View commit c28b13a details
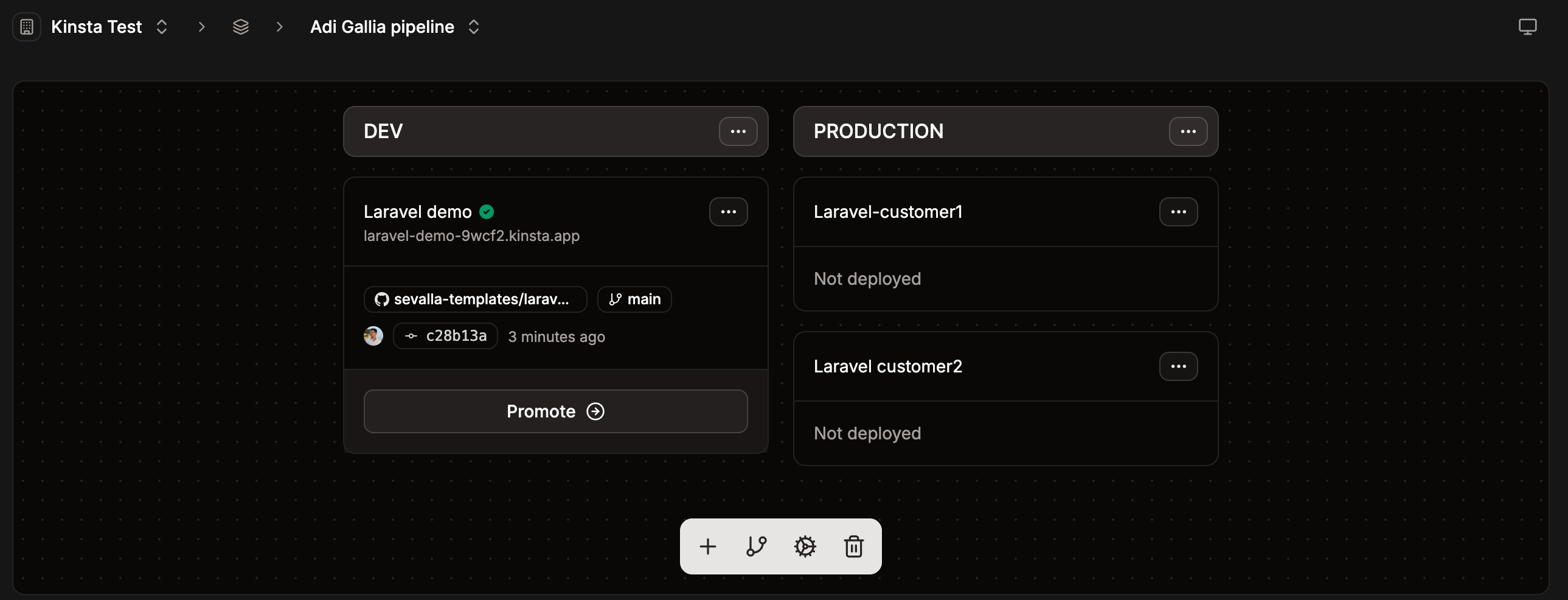Viewport: 1568px width, 600px height. pyautogui.click(x=445, y=336)
